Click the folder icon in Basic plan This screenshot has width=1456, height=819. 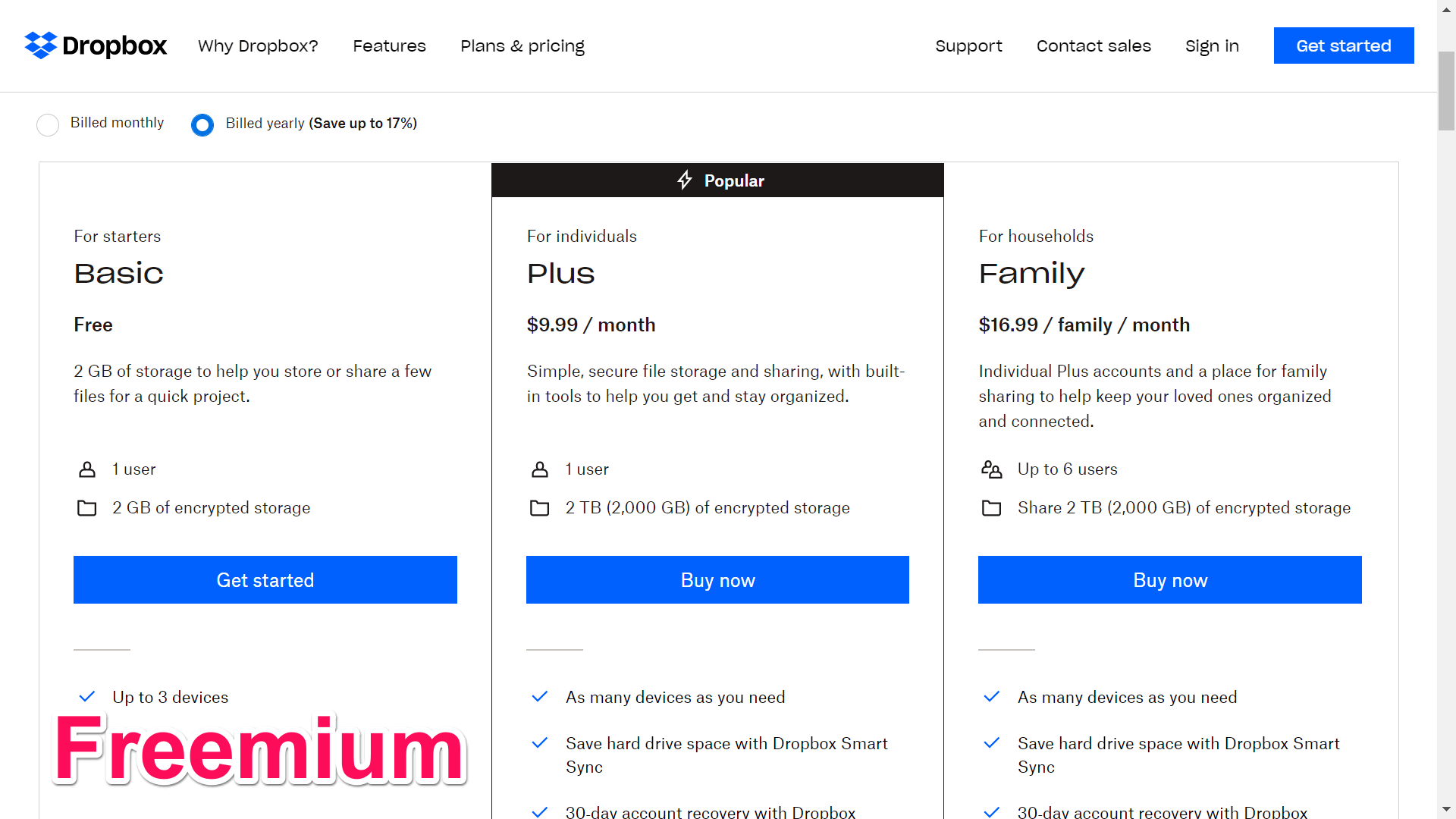[x=87, y=508]
